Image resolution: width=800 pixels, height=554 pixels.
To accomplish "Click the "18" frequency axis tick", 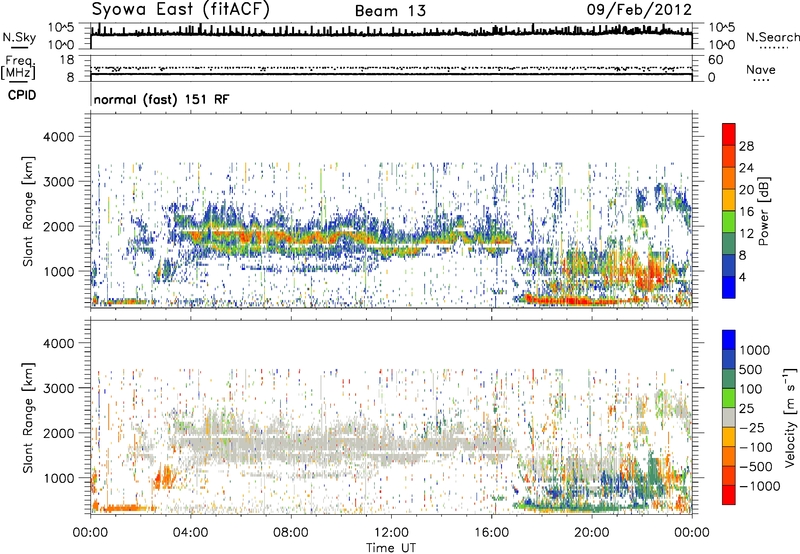I will pos(66,60).
